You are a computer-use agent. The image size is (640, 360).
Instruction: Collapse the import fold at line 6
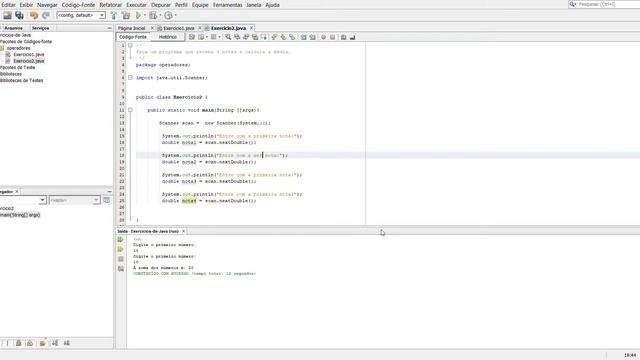tap(130, 78)
